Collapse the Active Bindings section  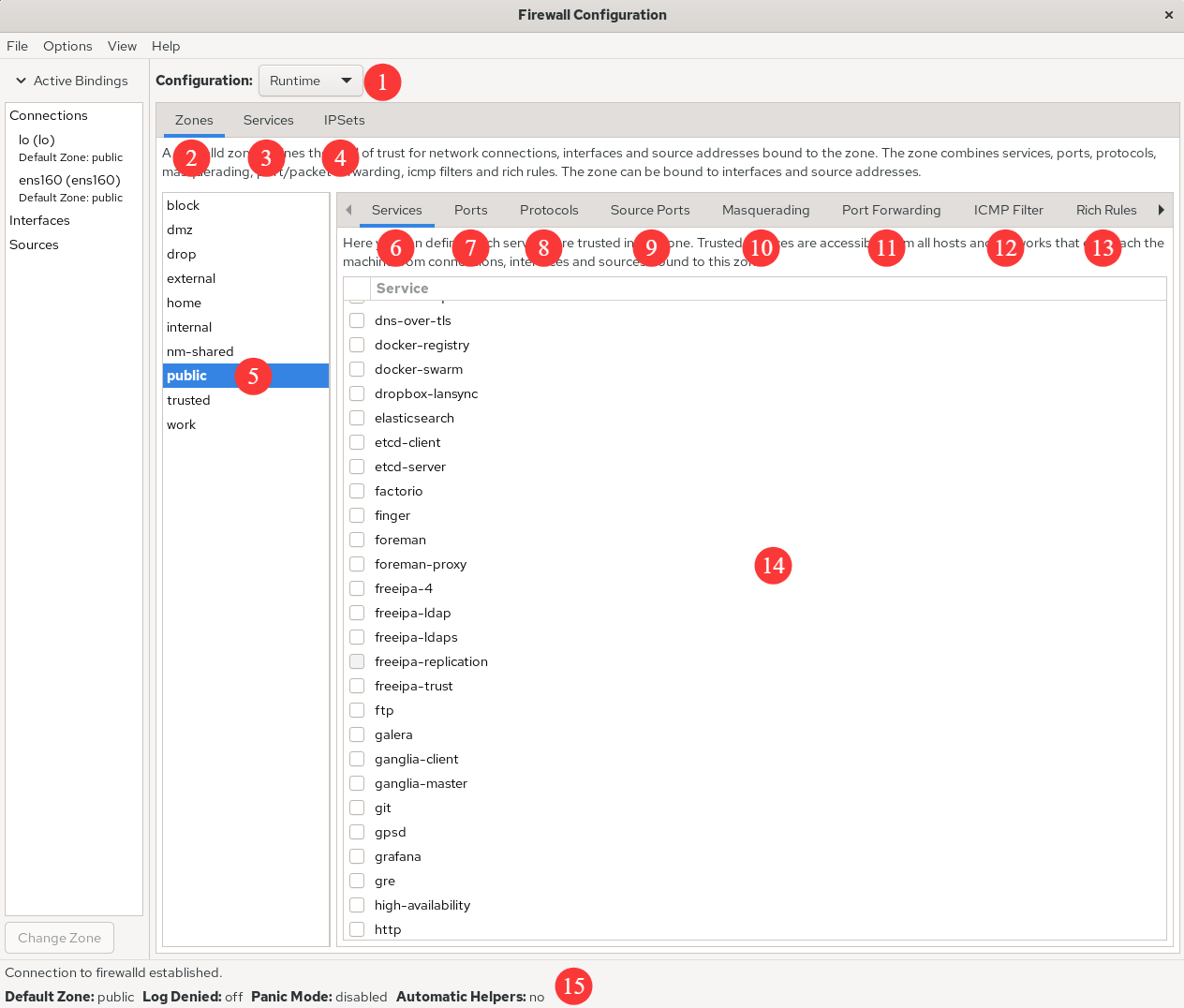tap(21, 81)
